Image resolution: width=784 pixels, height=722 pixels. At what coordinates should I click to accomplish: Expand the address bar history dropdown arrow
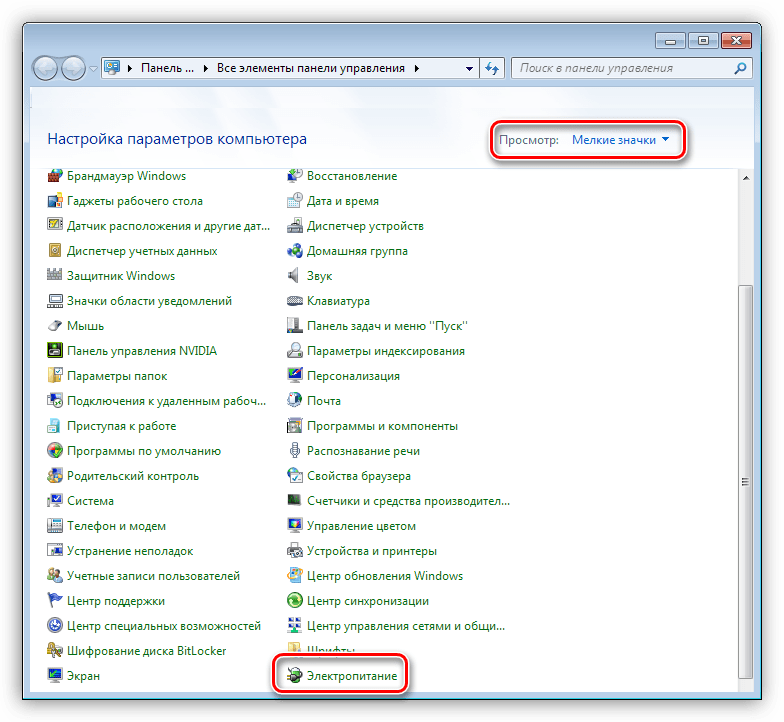pos(469,68)
